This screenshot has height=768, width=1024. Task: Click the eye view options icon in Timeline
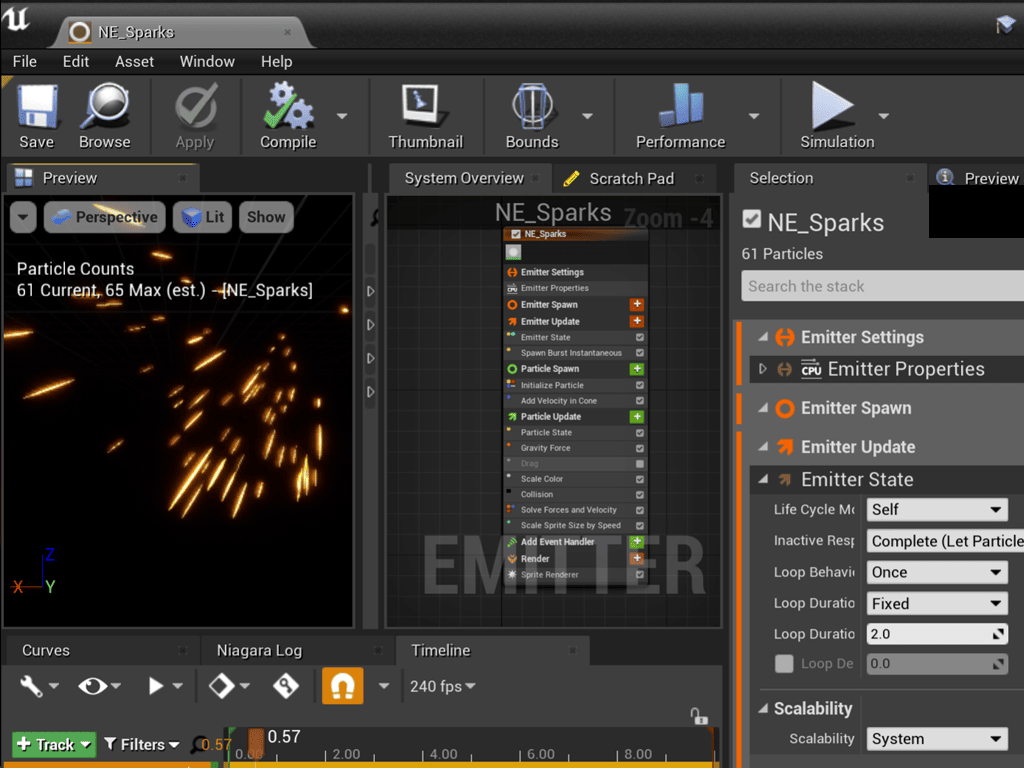(92, 686)
